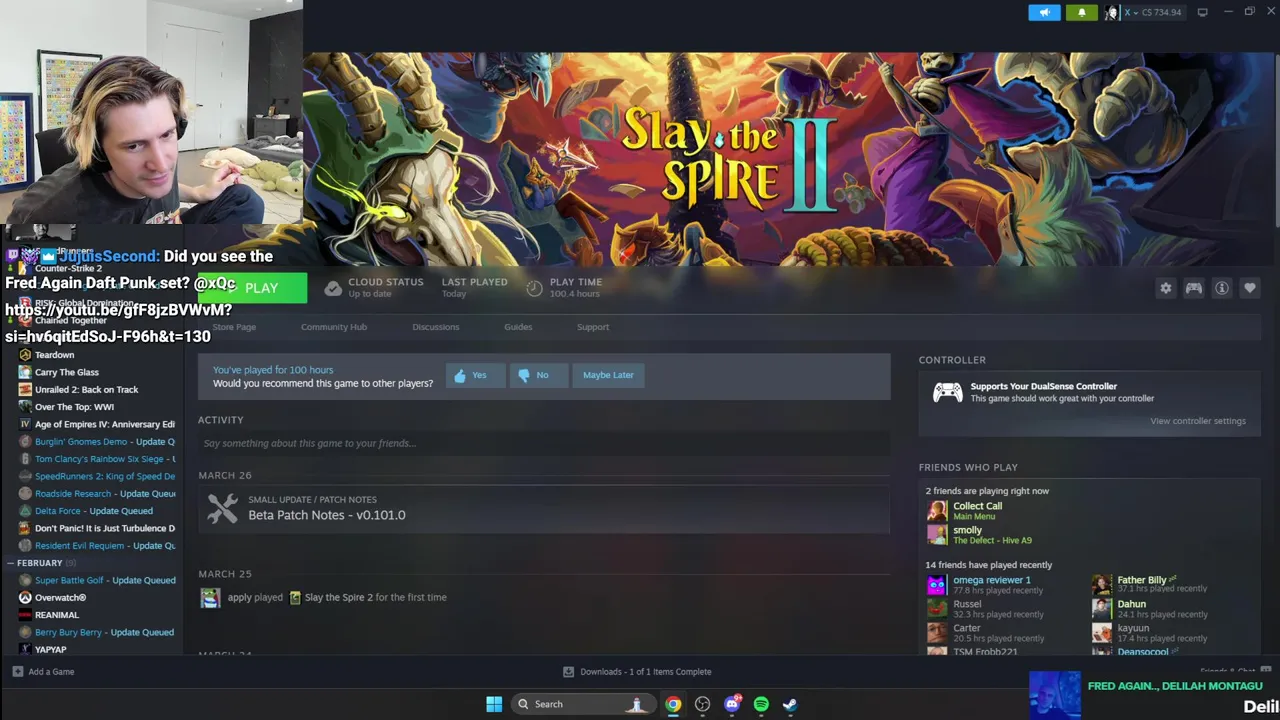Image resolution: width=1280 pixels, height=720 pixels.
Task: Open the Community Hub tab
Action: pyautogui.click(x=334, y=327)
